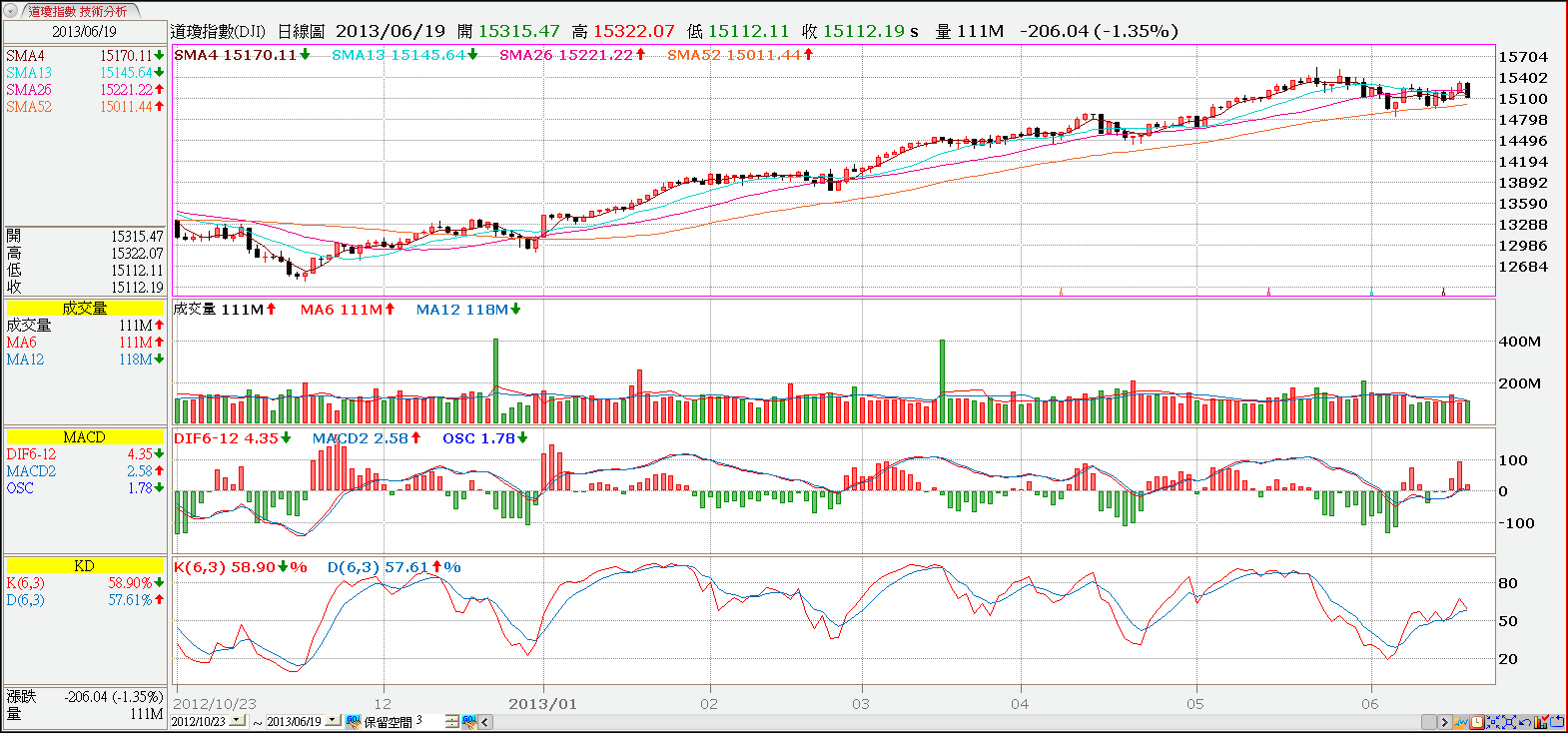Click the yellow KD panel header
1568x733 pixels.
tap(84, 565)
